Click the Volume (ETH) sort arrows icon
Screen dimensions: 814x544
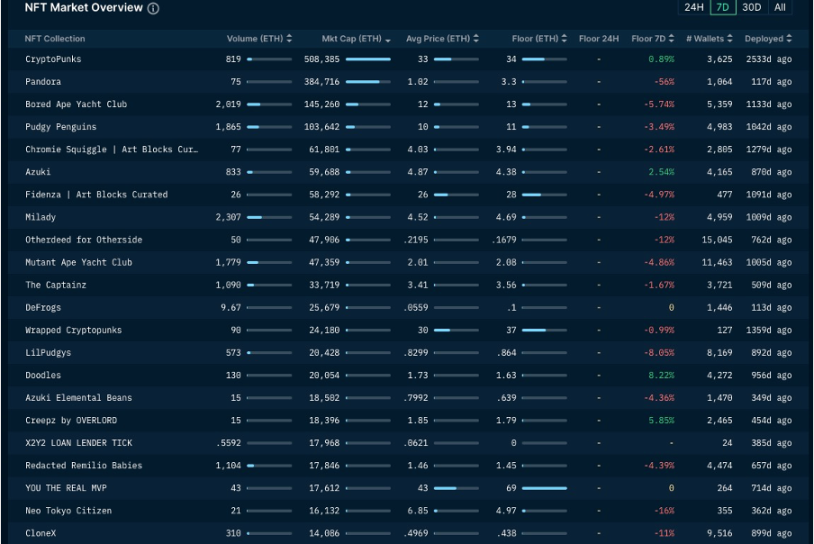tap(289, 39)
